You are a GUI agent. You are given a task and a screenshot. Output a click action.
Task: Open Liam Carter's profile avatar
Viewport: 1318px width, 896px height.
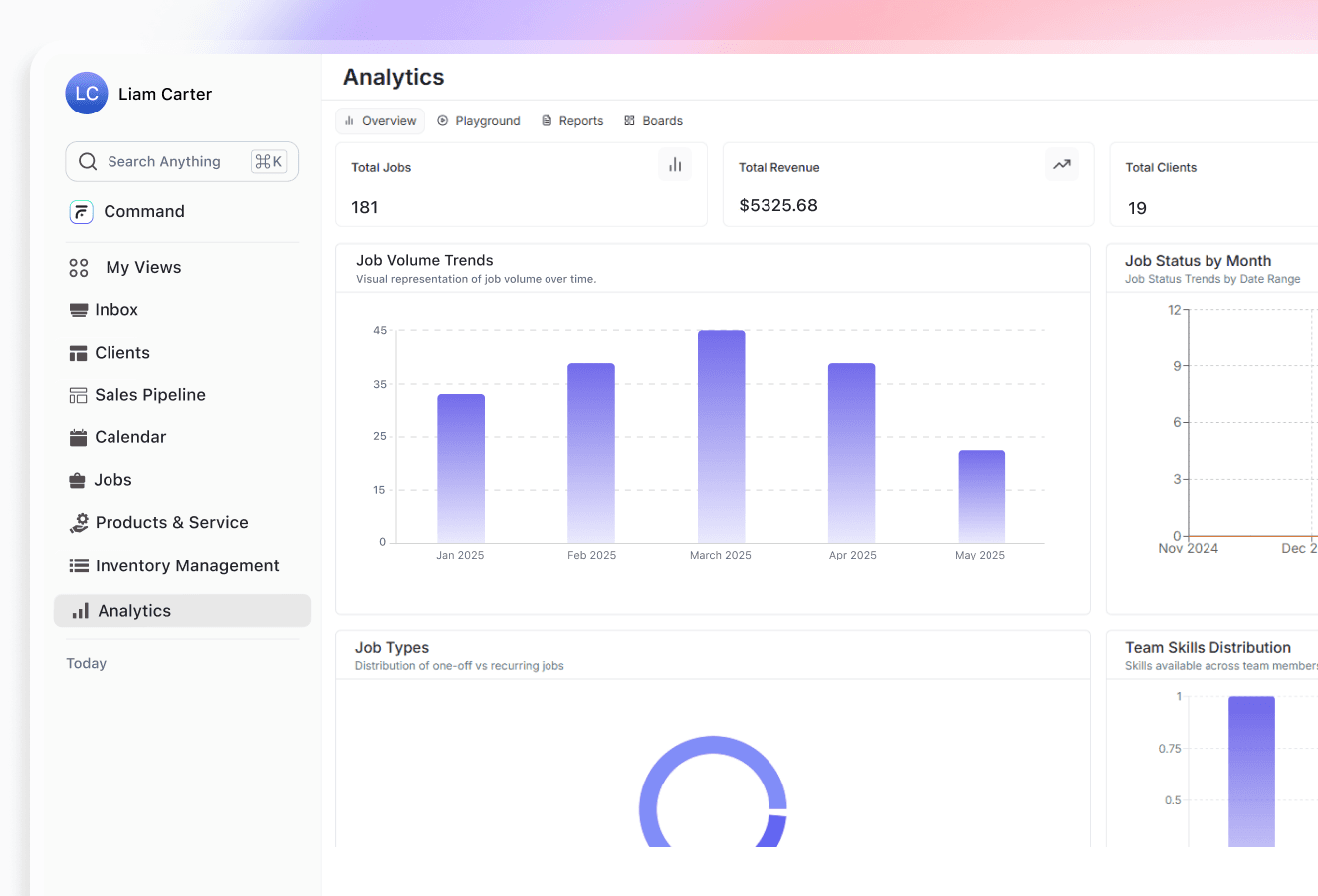coord(86,93)
